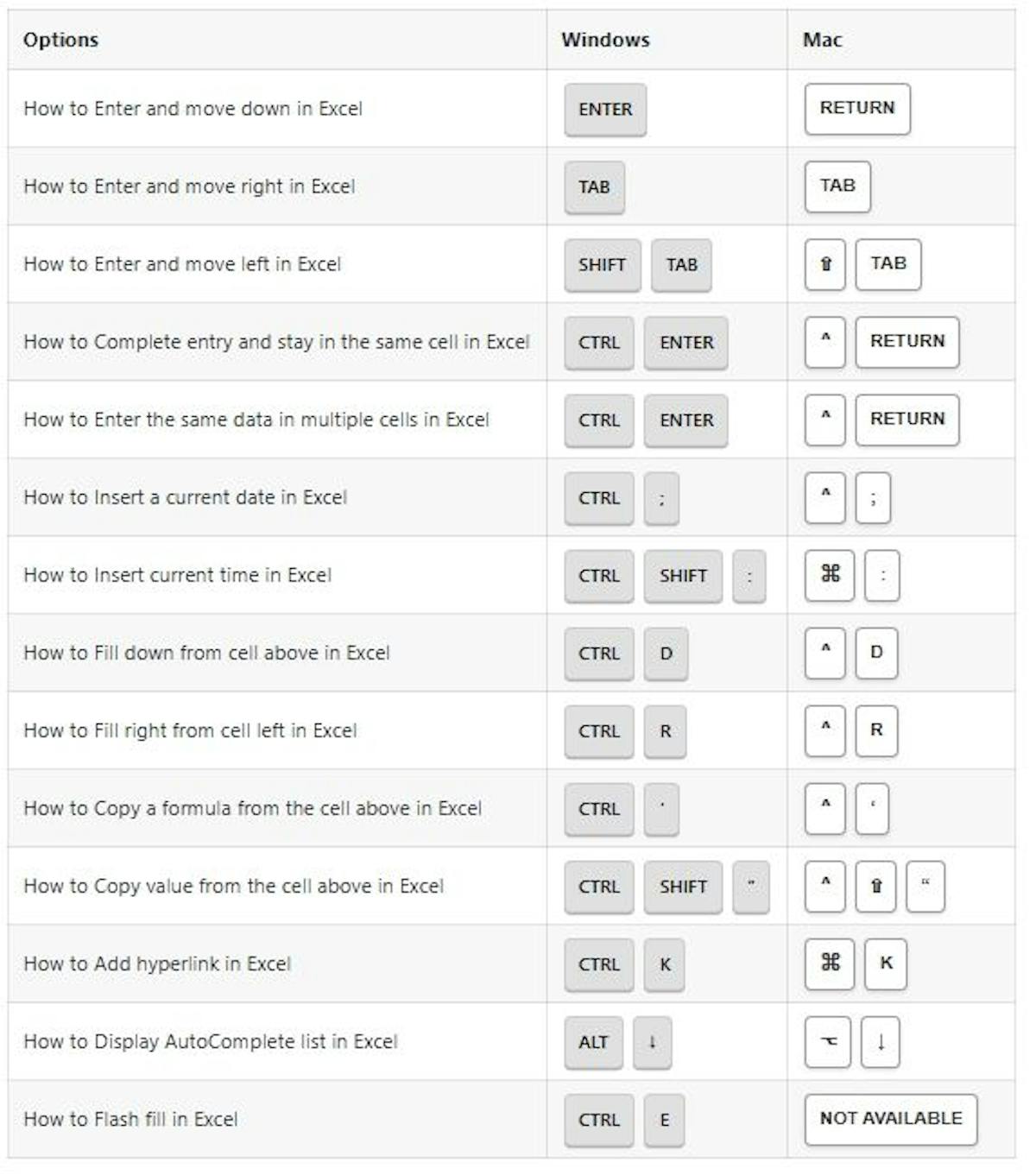Click Windows K key in Add hyperlink row
Screen dimensions: 1036x1175
tap(665, 964)
